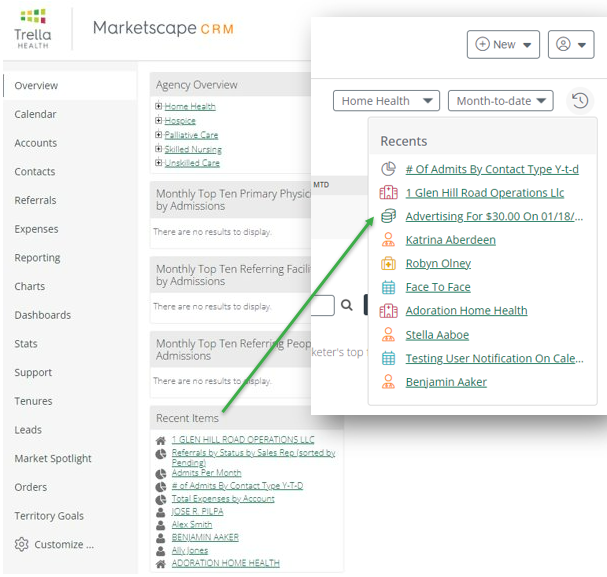Click the Trella Health logo
Image resolution: width=607 pixels, height=577 pixels.
(33, 29)
